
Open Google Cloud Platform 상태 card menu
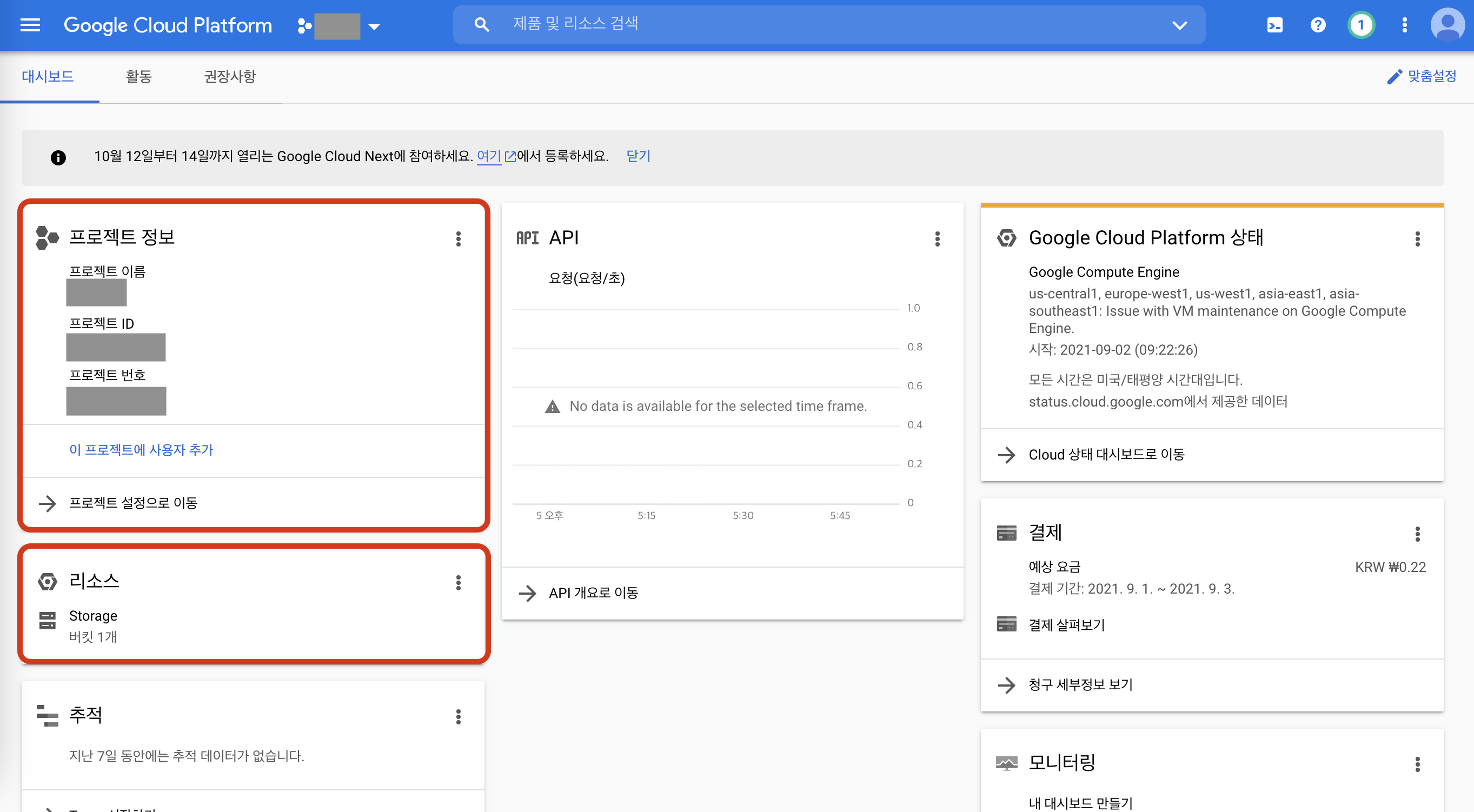pyautogui.click(x=1417, y=238)
